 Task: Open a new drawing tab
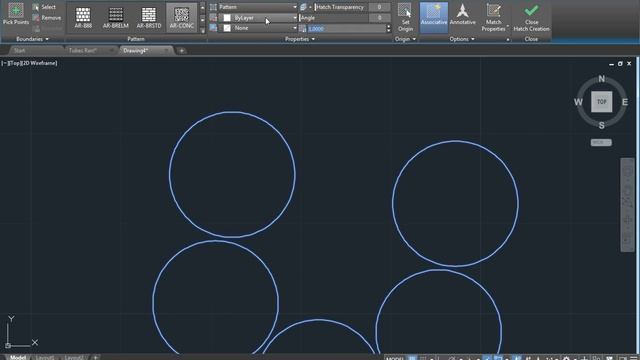coord(182,51)
